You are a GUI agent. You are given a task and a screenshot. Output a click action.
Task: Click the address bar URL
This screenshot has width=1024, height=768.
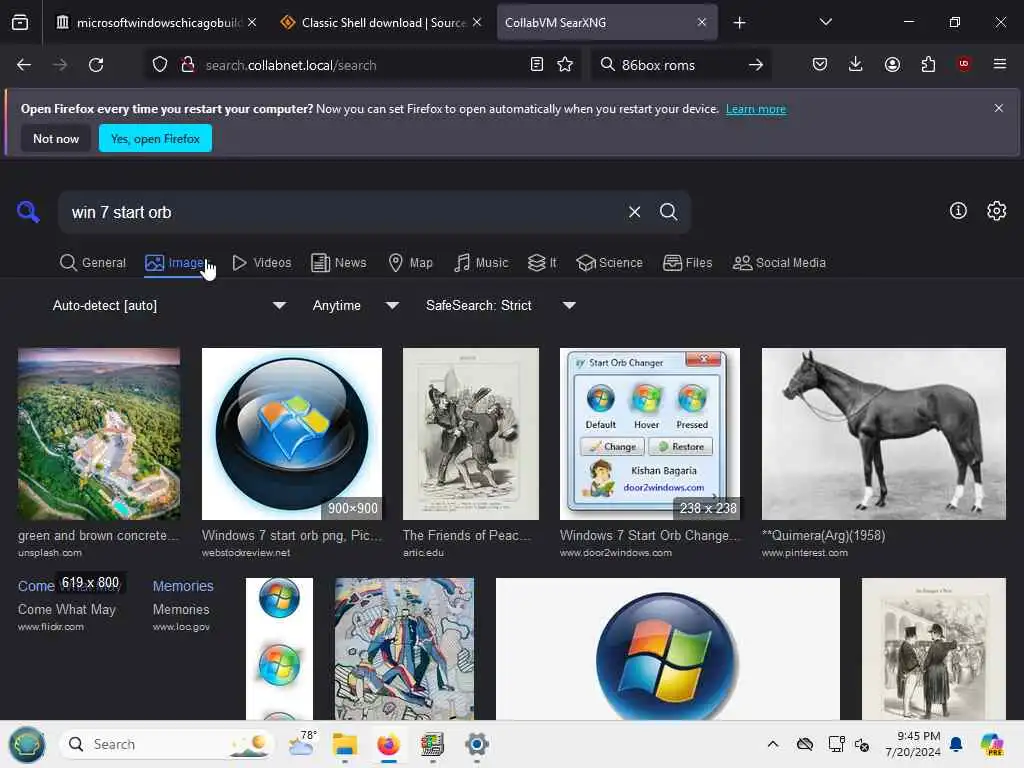pyautogui.click(x=291, y=65)
